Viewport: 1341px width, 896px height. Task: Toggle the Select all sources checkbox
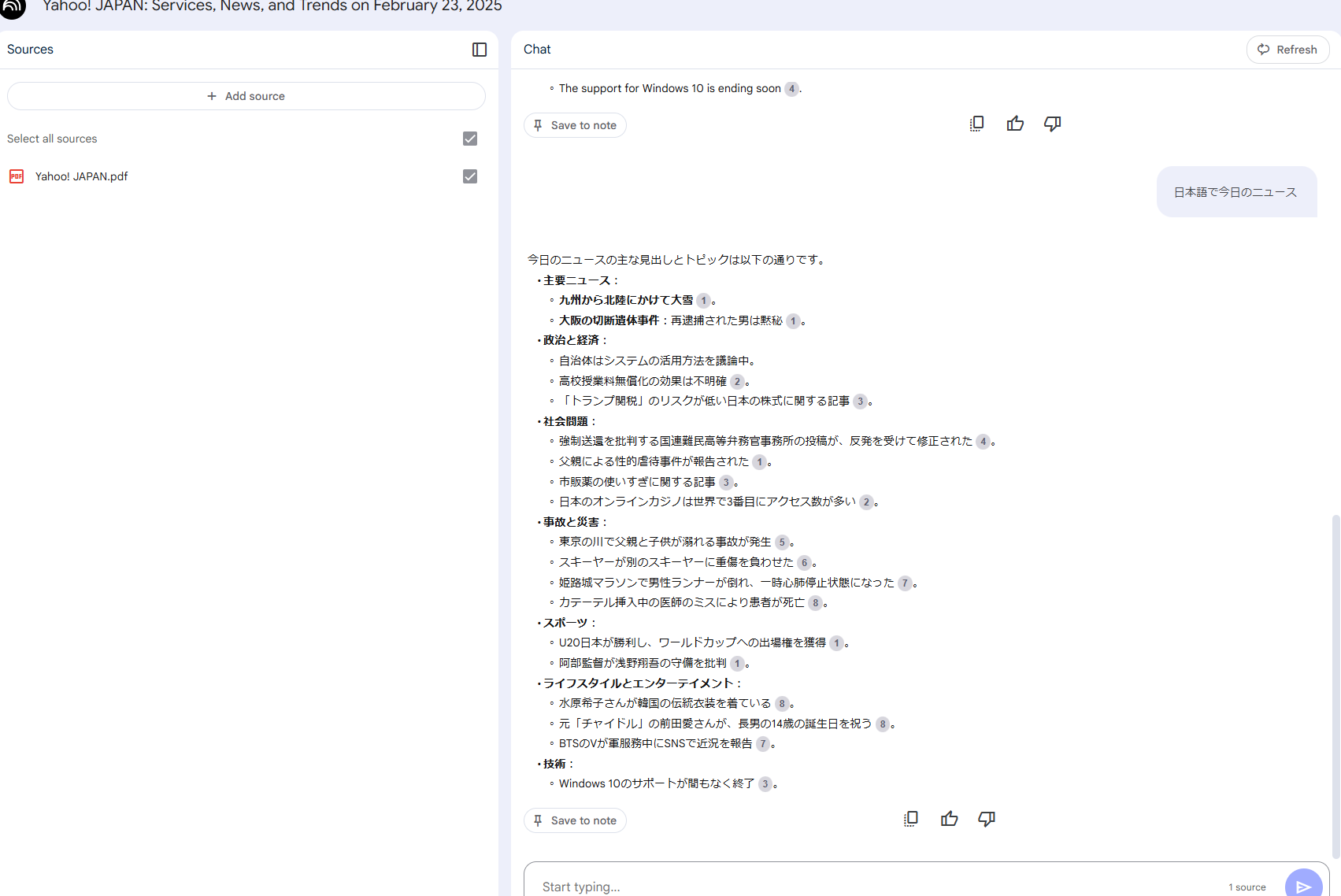pos(470,139)
